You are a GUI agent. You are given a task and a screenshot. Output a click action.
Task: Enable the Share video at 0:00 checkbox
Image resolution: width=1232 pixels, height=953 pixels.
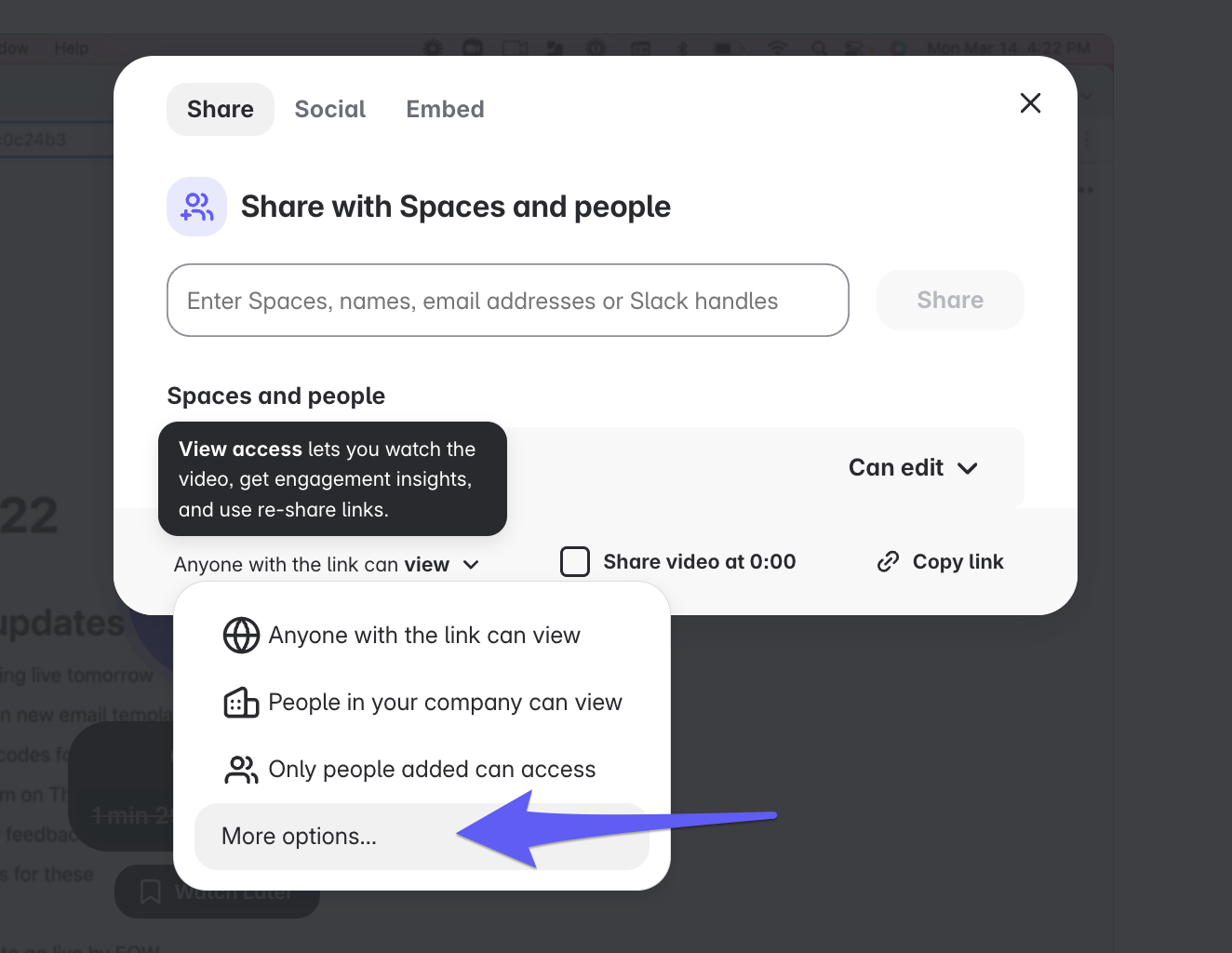[x=575, y=562]
